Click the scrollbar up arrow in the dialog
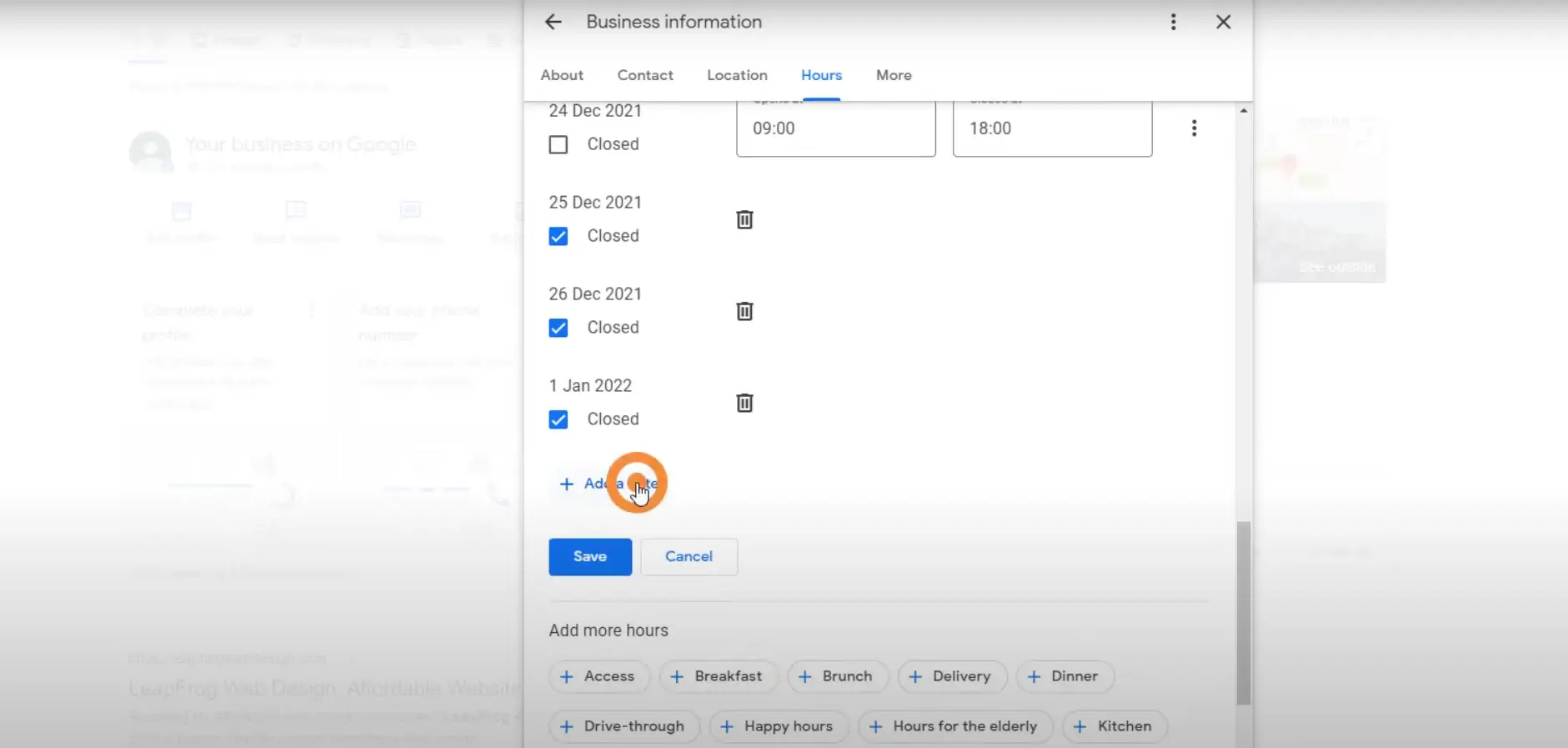This screenshot has width=1568, height=748. tap(1243, 111)
